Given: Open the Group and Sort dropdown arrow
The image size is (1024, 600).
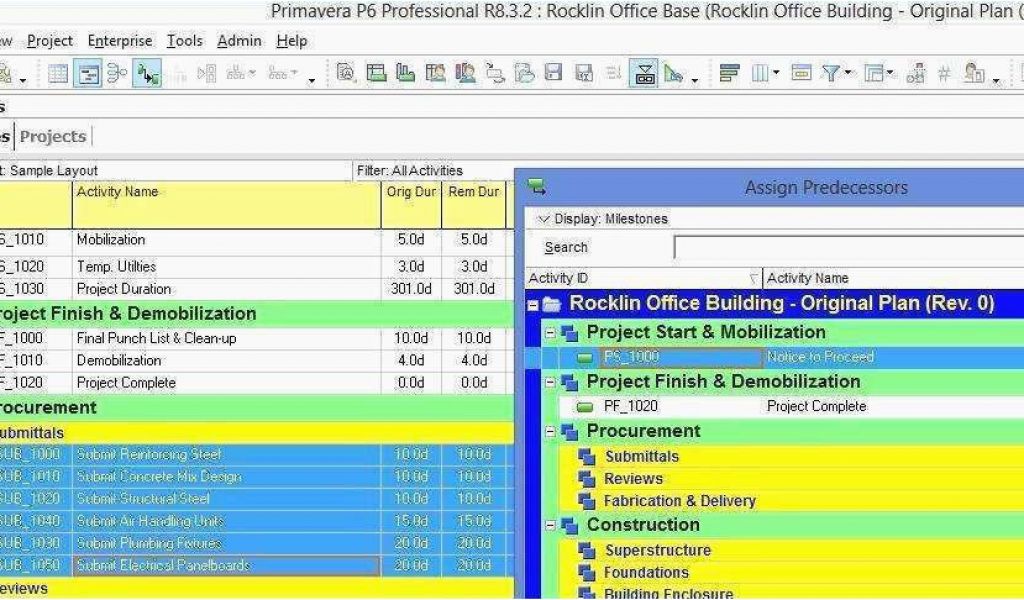Looking at the screenshot, I should 891,73.
